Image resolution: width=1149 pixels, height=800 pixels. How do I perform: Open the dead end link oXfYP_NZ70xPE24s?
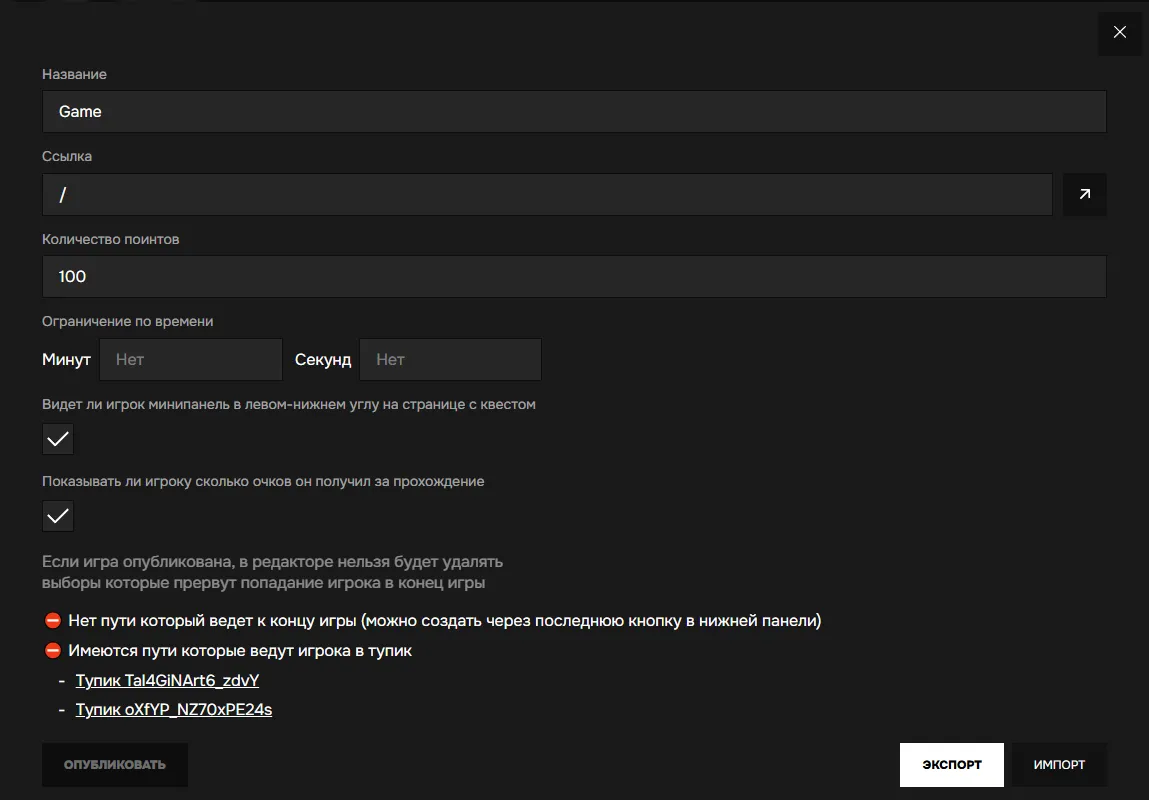click(173, 710)
